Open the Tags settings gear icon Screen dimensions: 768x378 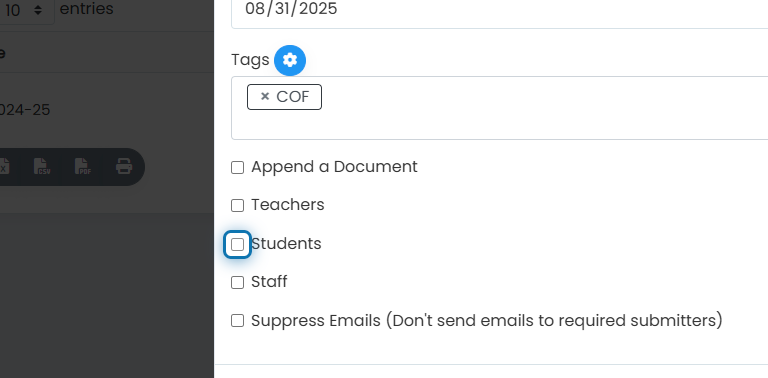pyautogui.click(x=290, y=60)
